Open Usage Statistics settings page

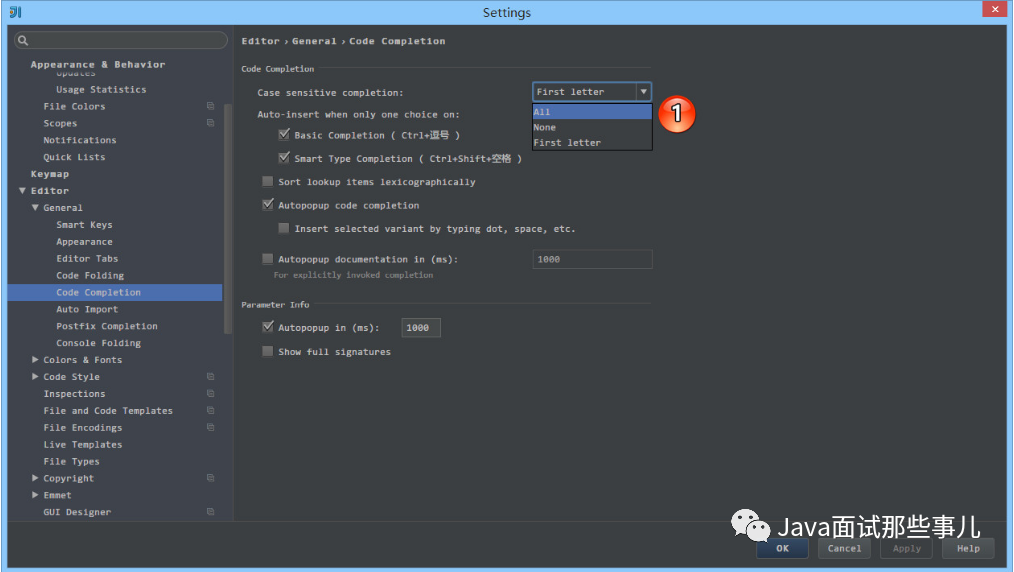[x=101, y=89]
